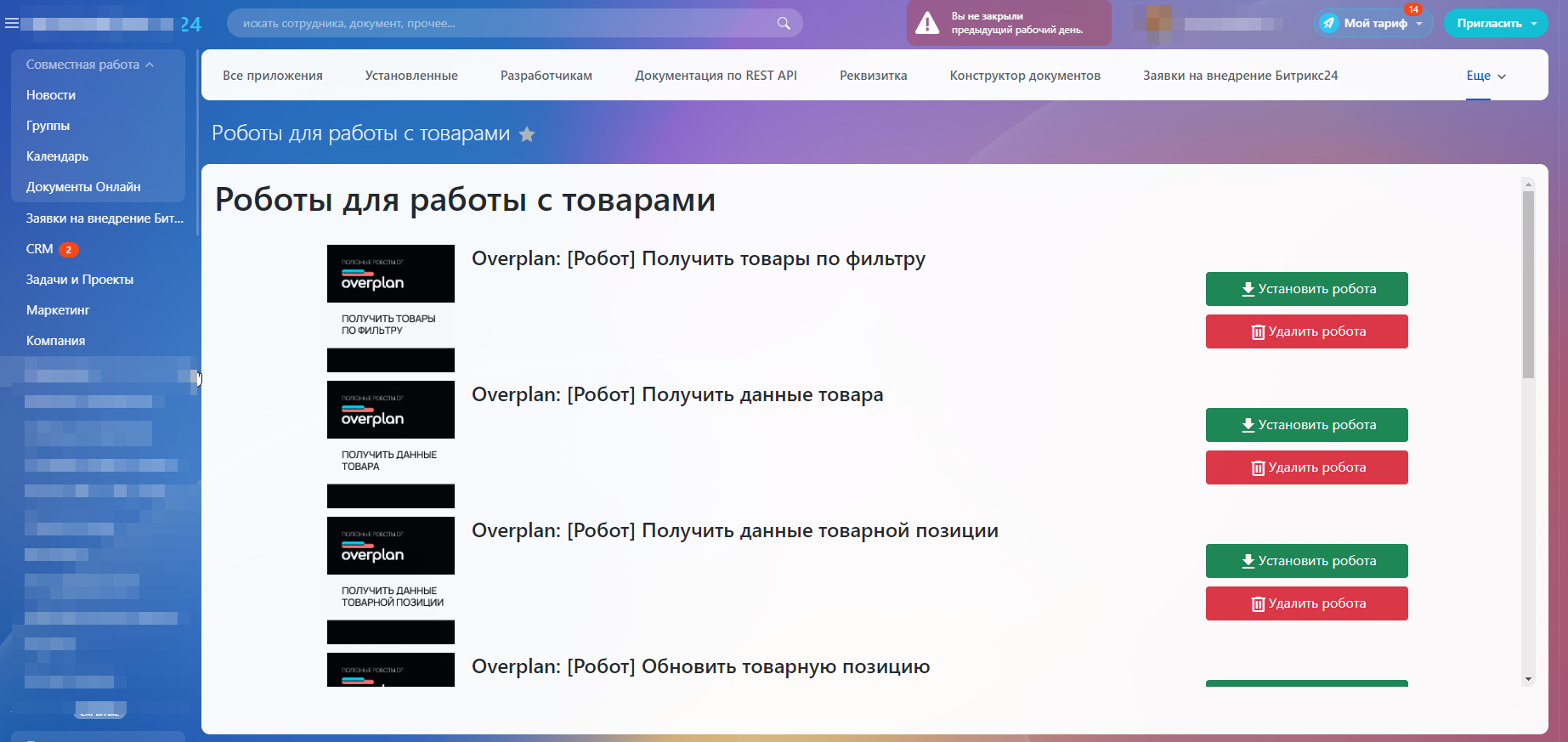This screenshot has width=1568, height=742.
Task: Open the Мой тариф dropdown arrow
Action: (1419, 24)
